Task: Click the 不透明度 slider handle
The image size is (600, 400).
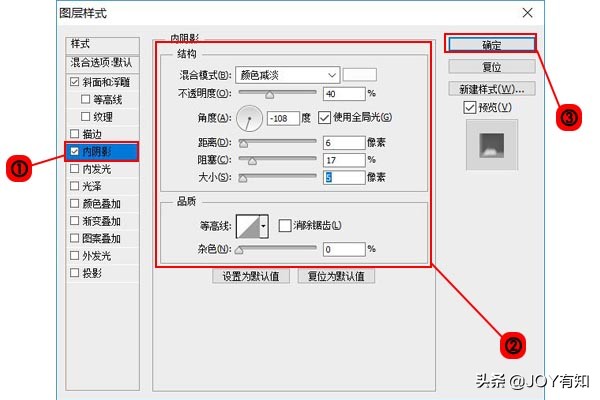Action: point(270,95)
